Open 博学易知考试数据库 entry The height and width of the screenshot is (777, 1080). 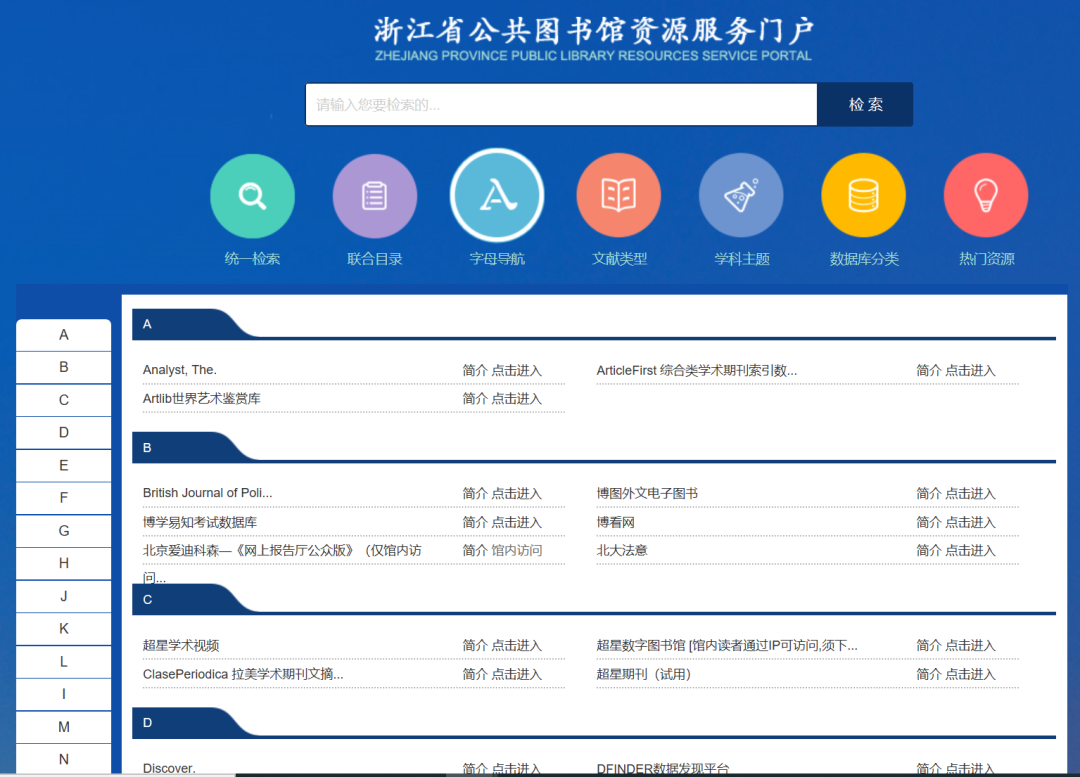point(200,522)
